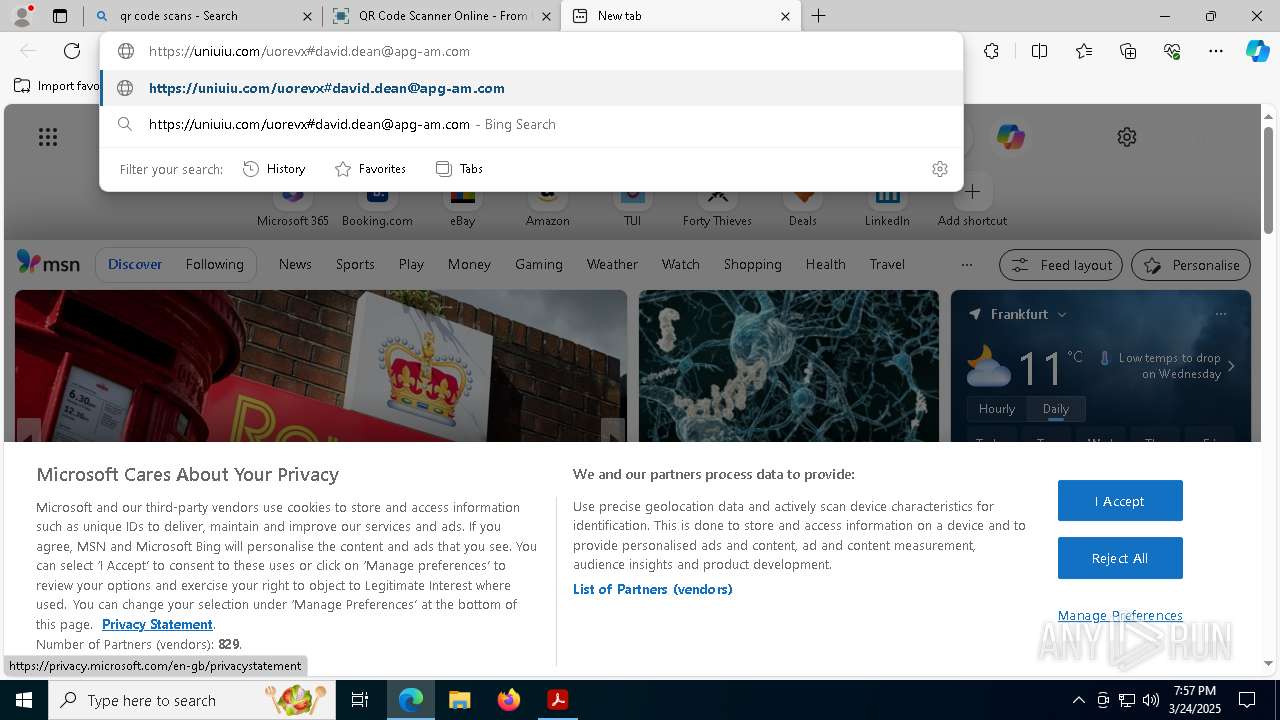Open the Booking.com shortcut
This screenshot has height=720, width=1280.
click(x=377, y=208)
